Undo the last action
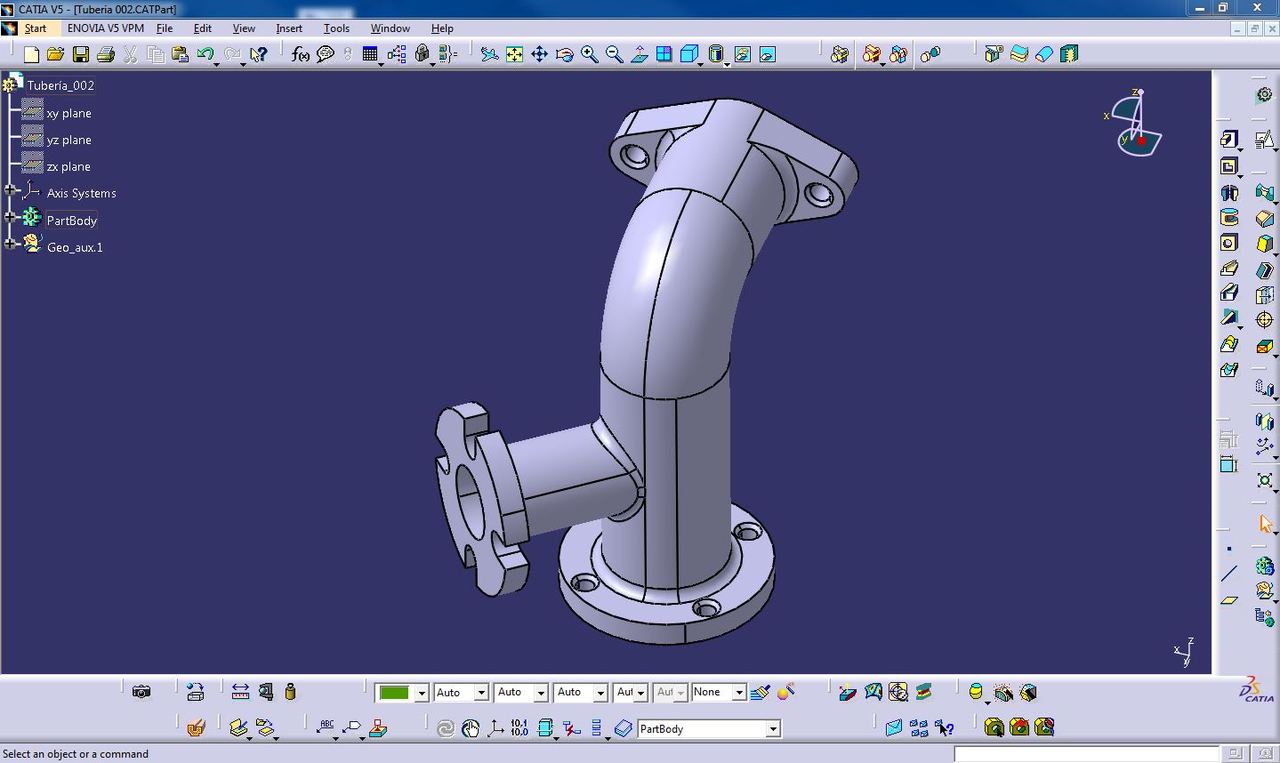 click(x=206, y=54)
